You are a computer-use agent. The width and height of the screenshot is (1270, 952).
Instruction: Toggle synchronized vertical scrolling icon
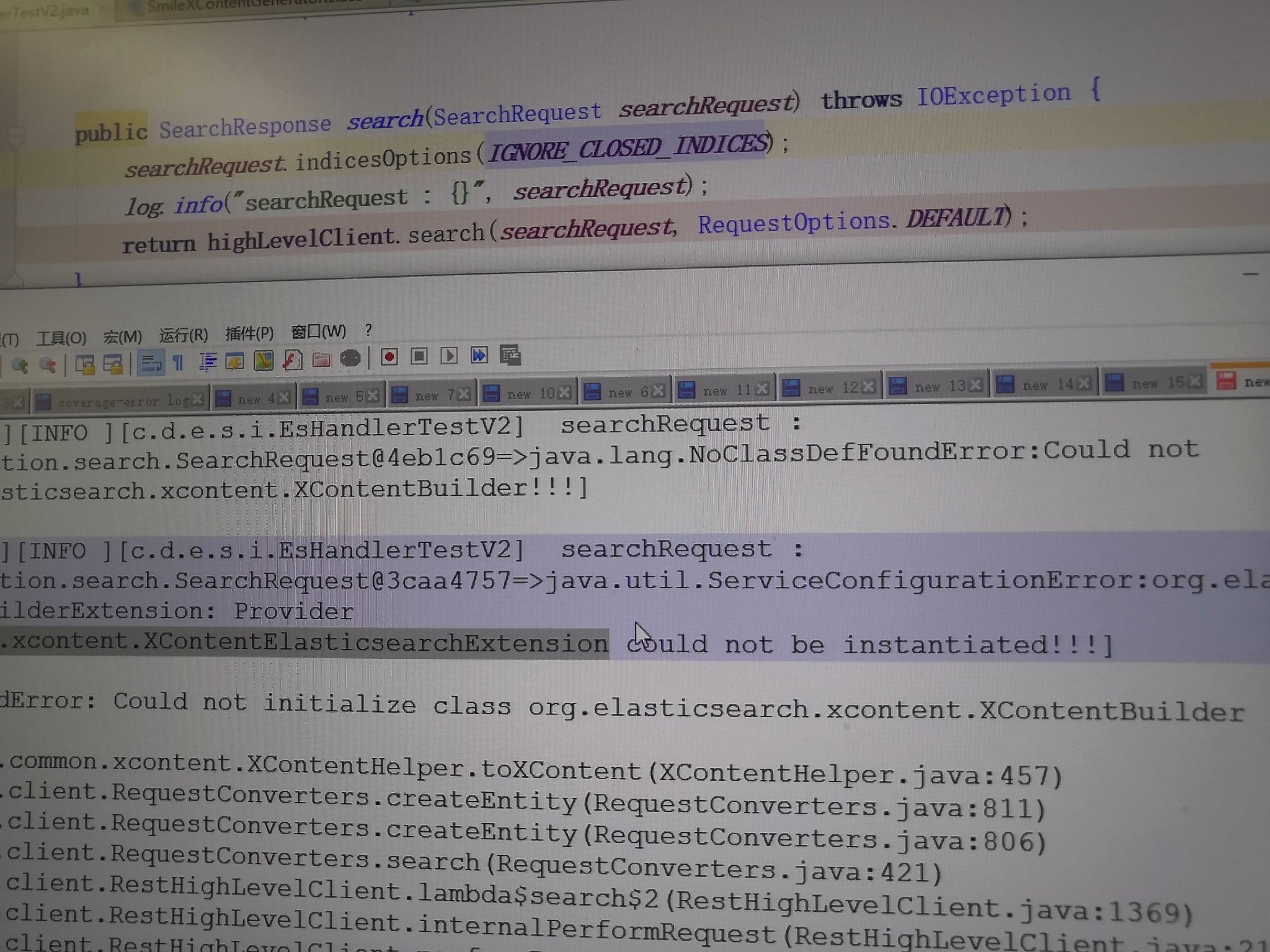(x=85, y=364)
